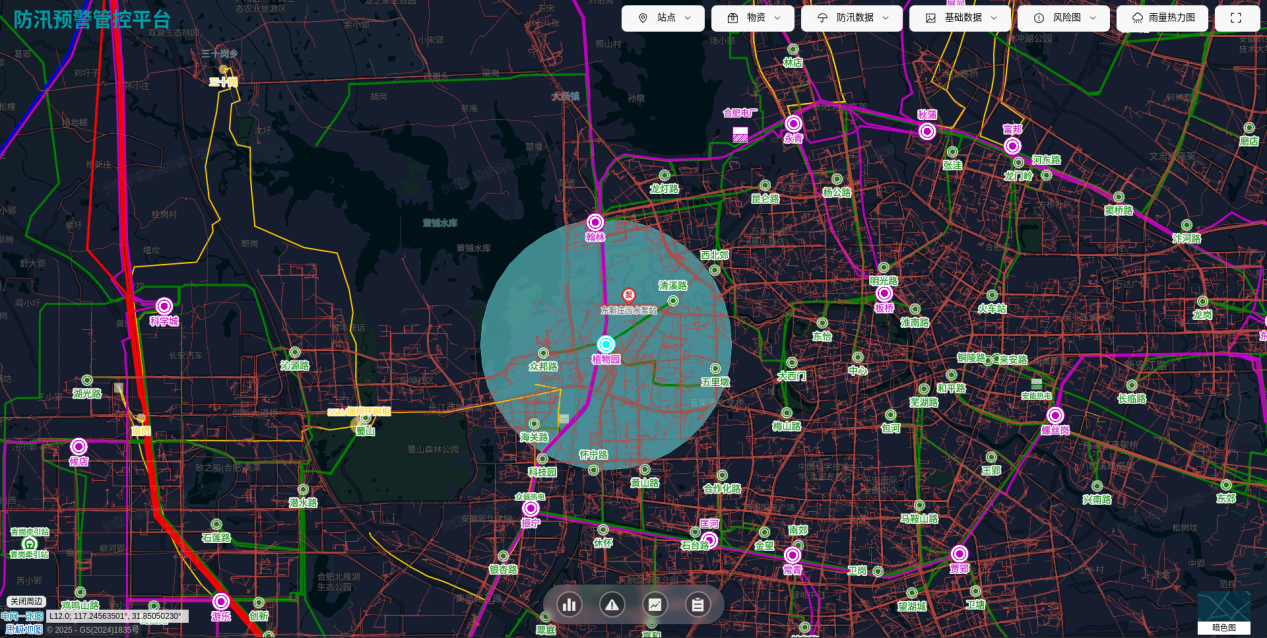Click the 电网一张图 link
Viewport: 1267px width, 638px height.
tap(22, 616)
